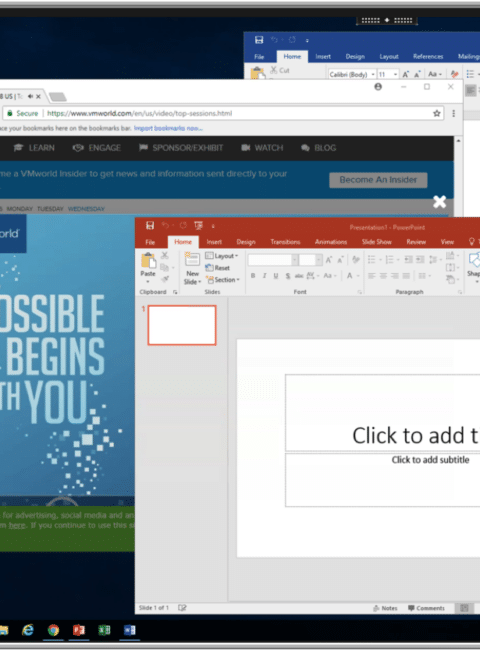Click Cut in Word's clipboard group
The image size is (480, 650).
click(x=280, y=70)
